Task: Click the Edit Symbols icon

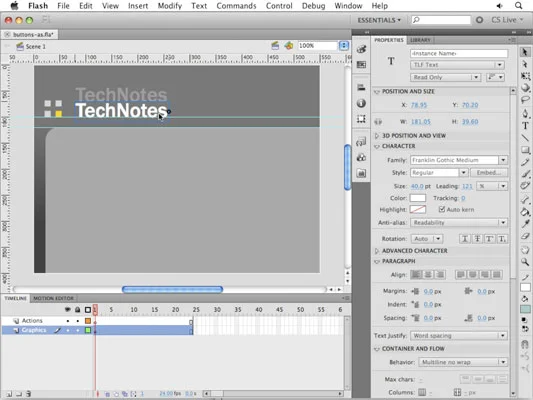Action: [289, 46]
